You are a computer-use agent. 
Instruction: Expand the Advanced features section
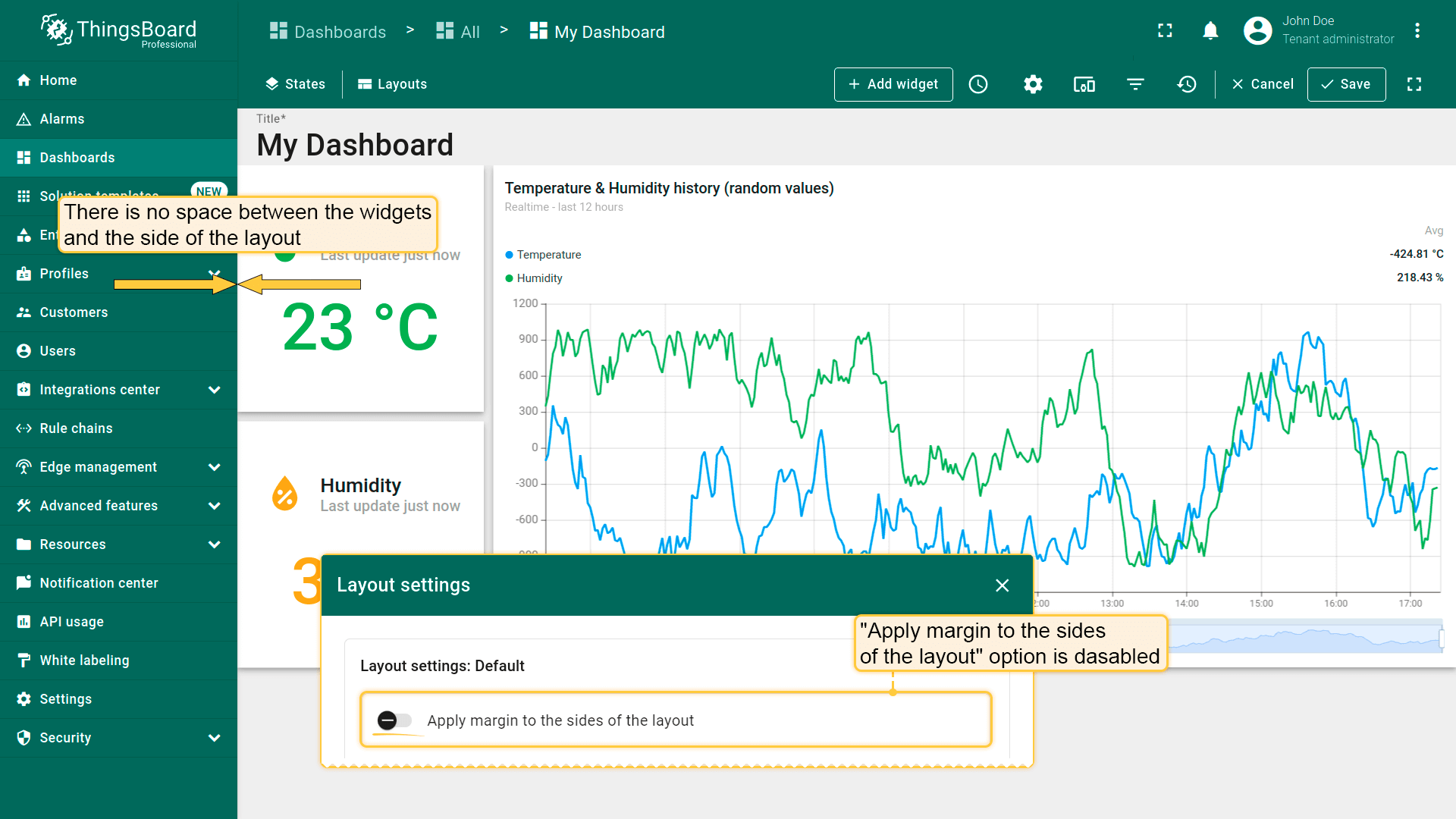pos(215,506)
